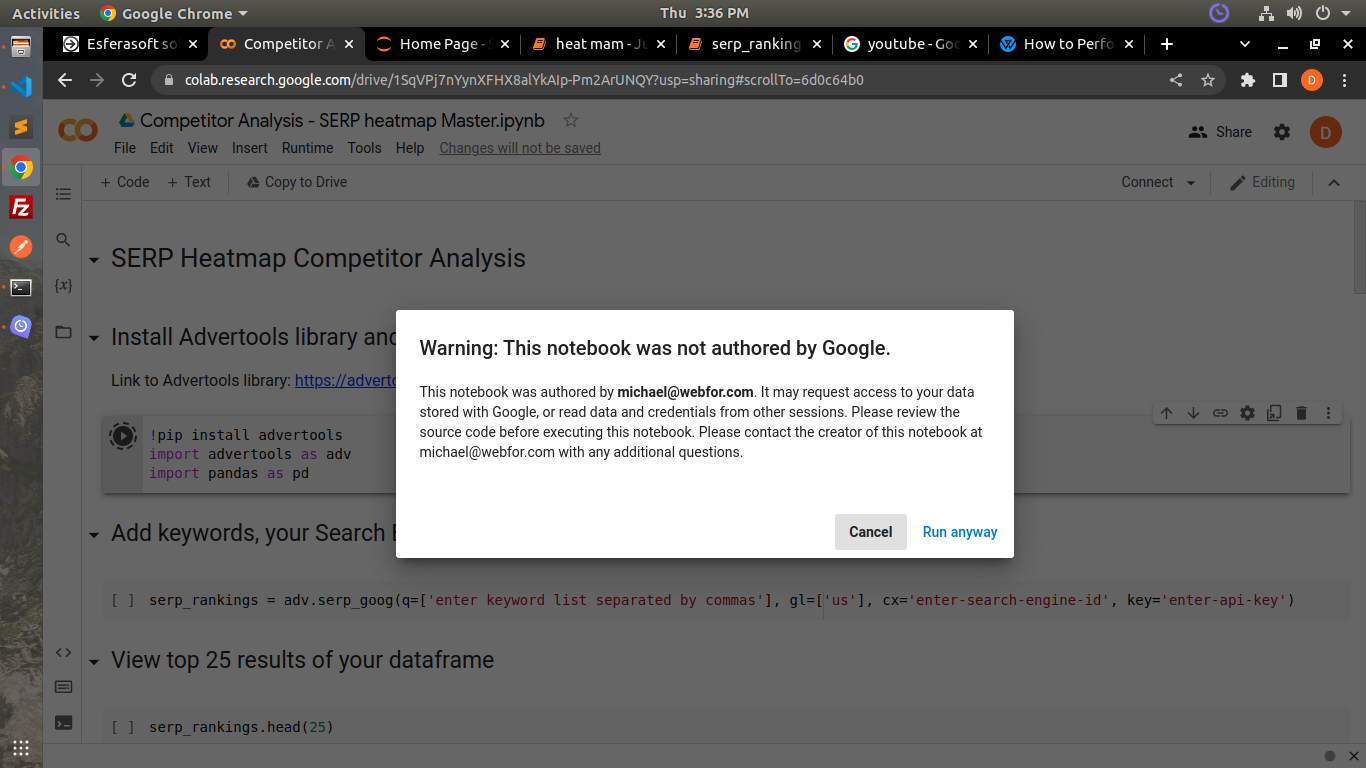Open the Runtime menu
The height and width of the screenshot is (768, 1366).
(307, 148)
